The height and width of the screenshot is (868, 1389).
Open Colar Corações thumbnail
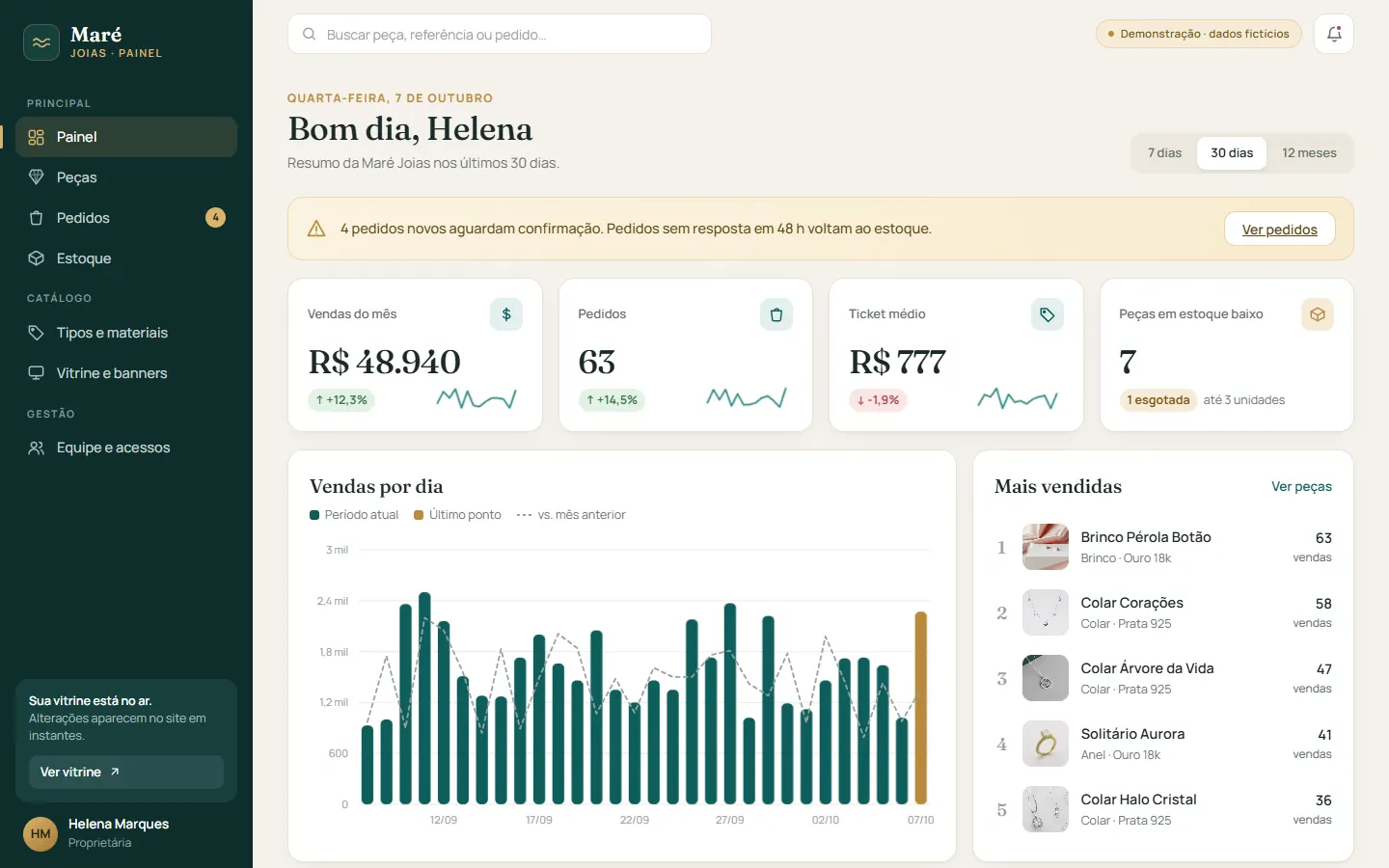[1046, 612]
